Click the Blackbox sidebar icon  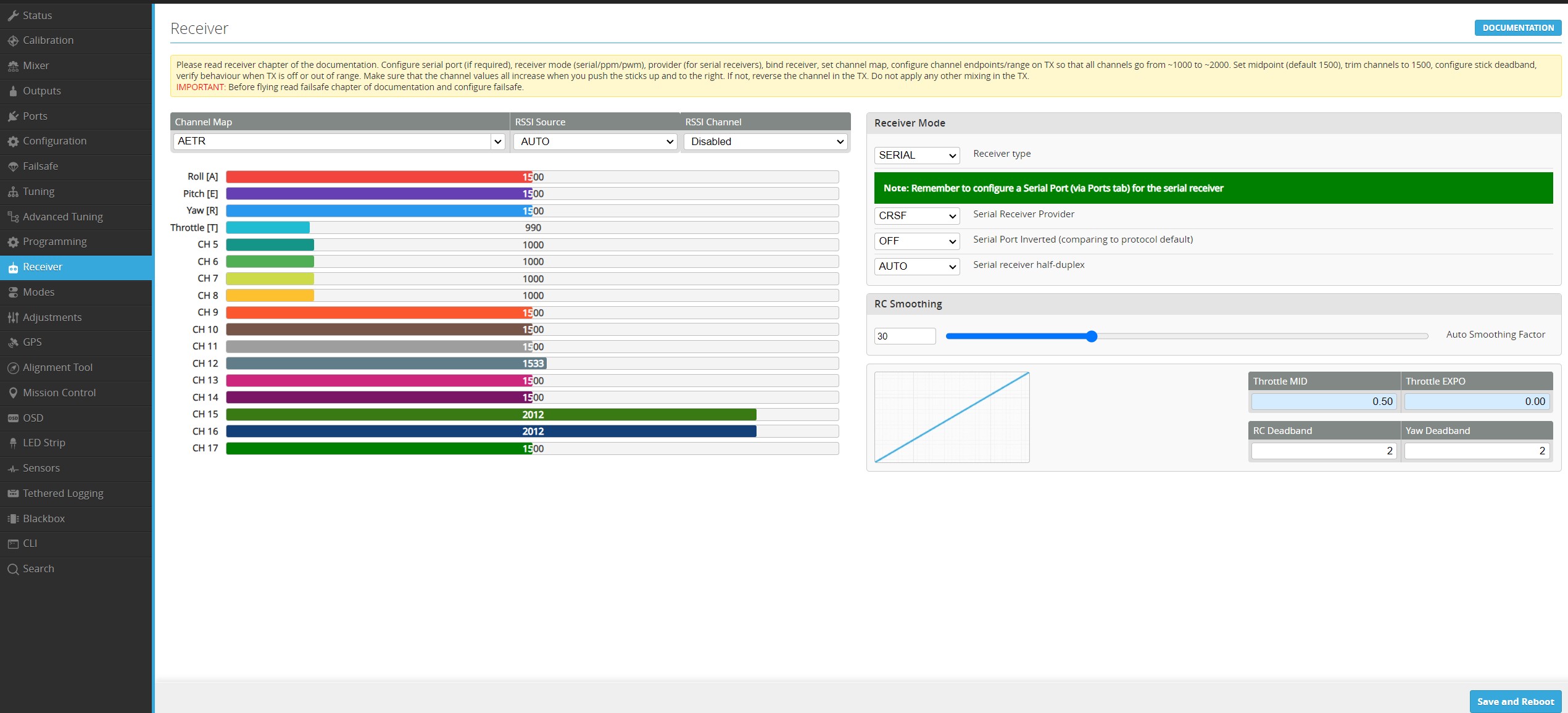(x=13, y=519)
